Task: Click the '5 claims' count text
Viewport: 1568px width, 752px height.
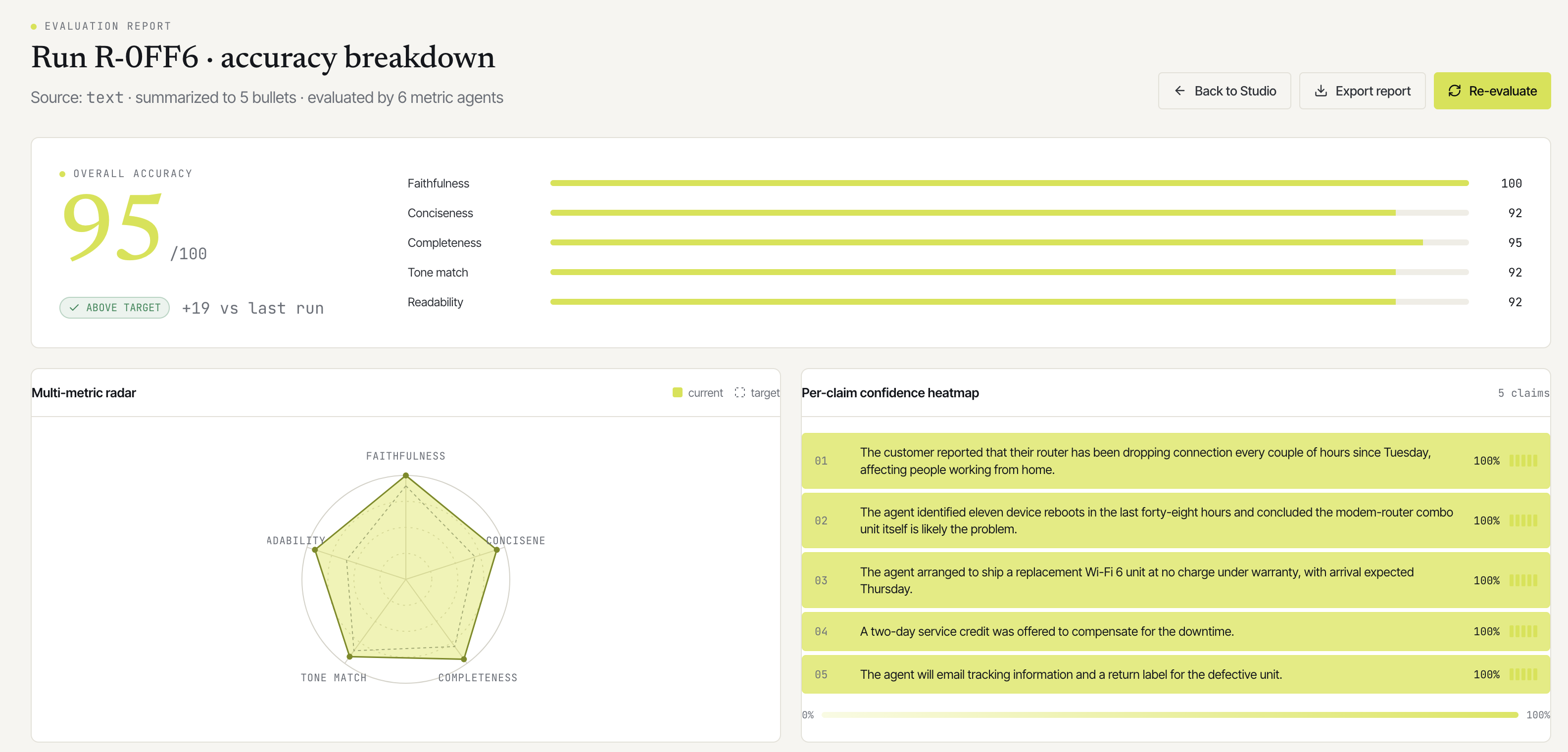Action: (x=1523, y=393)
